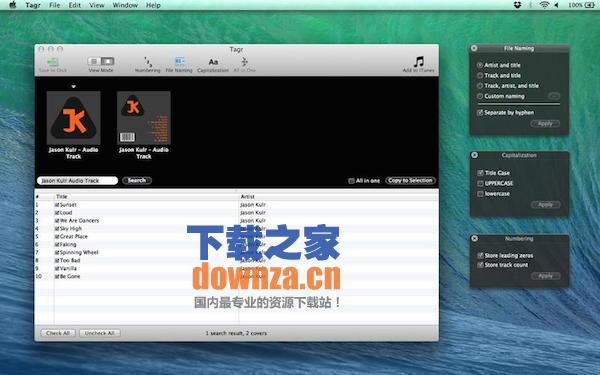
Task: Click the Check All button
Action: (x=58, y=333)
